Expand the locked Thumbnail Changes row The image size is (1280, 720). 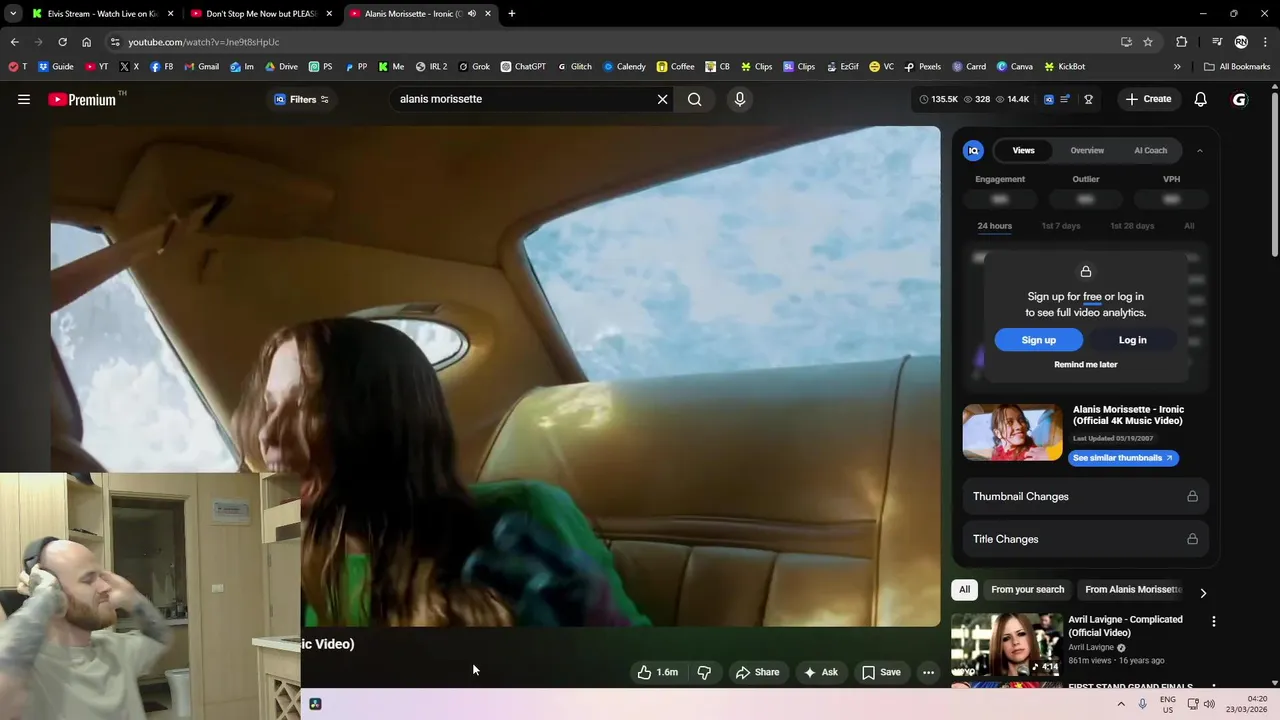[1085, 496]
